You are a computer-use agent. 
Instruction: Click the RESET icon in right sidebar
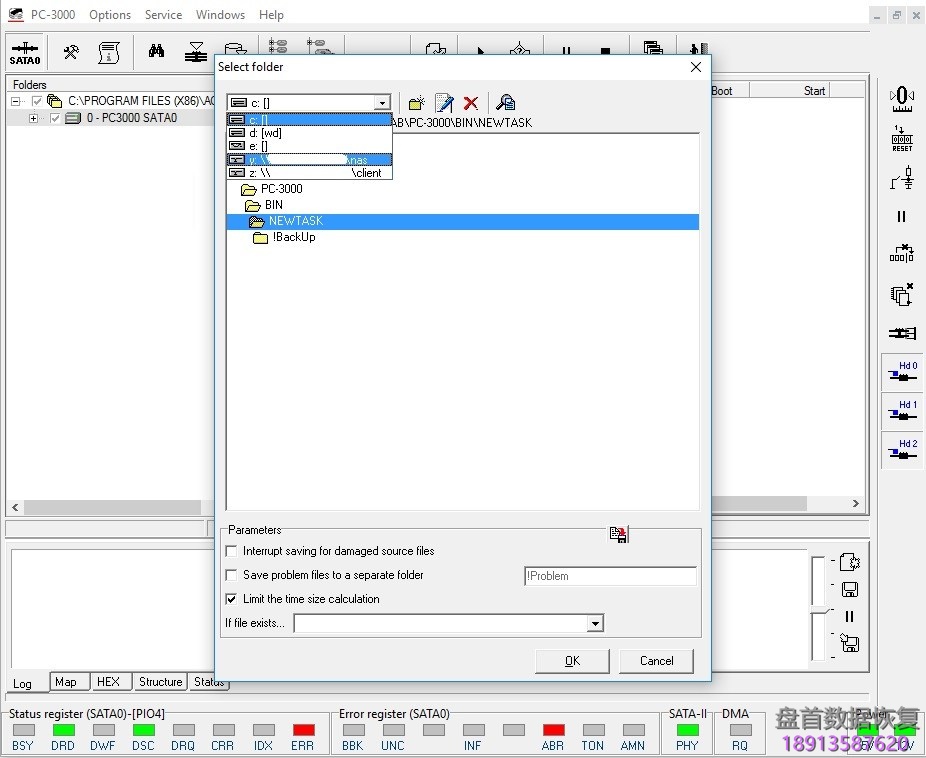point(902,139)
